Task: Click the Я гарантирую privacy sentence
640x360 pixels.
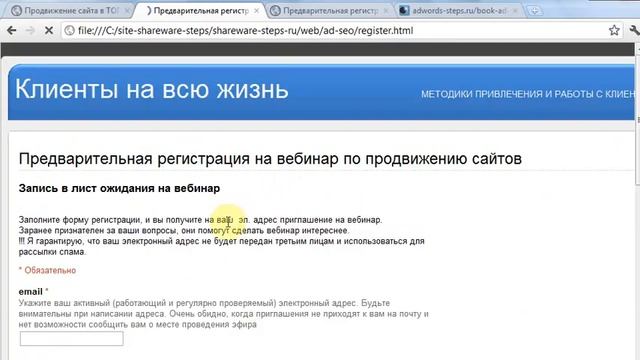Action: click(x=222, y=247)
